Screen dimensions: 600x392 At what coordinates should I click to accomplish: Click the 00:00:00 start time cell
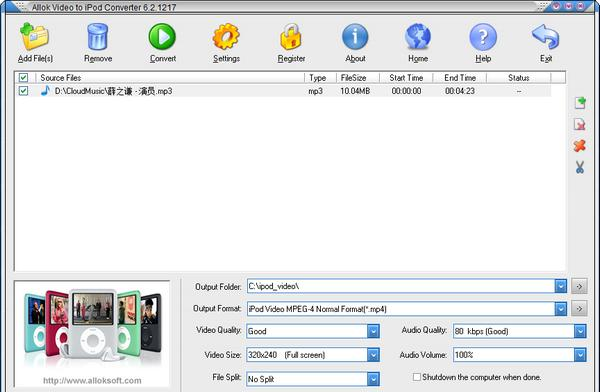pyautogui.click(x=406, y=91)
